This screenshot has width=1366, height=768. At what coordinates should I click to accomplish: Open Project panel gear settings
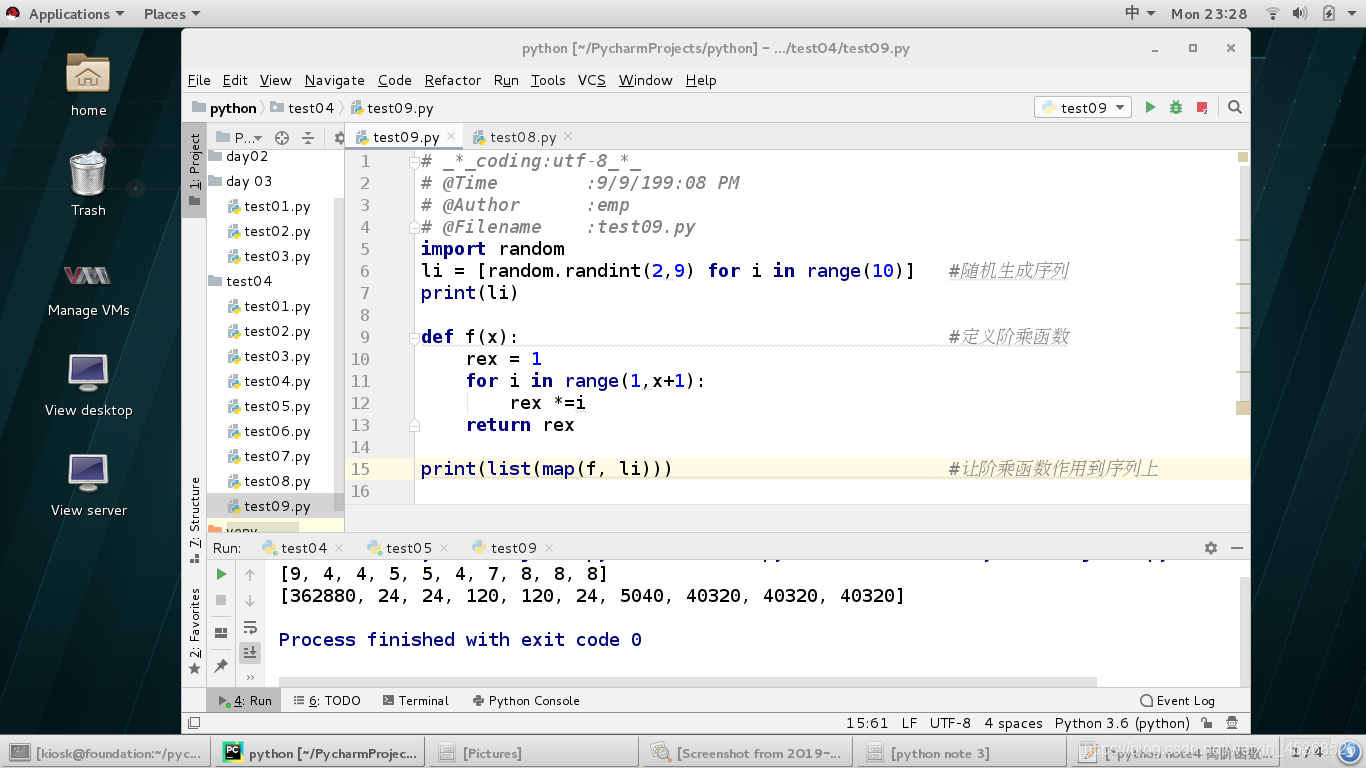coord(339,138)
